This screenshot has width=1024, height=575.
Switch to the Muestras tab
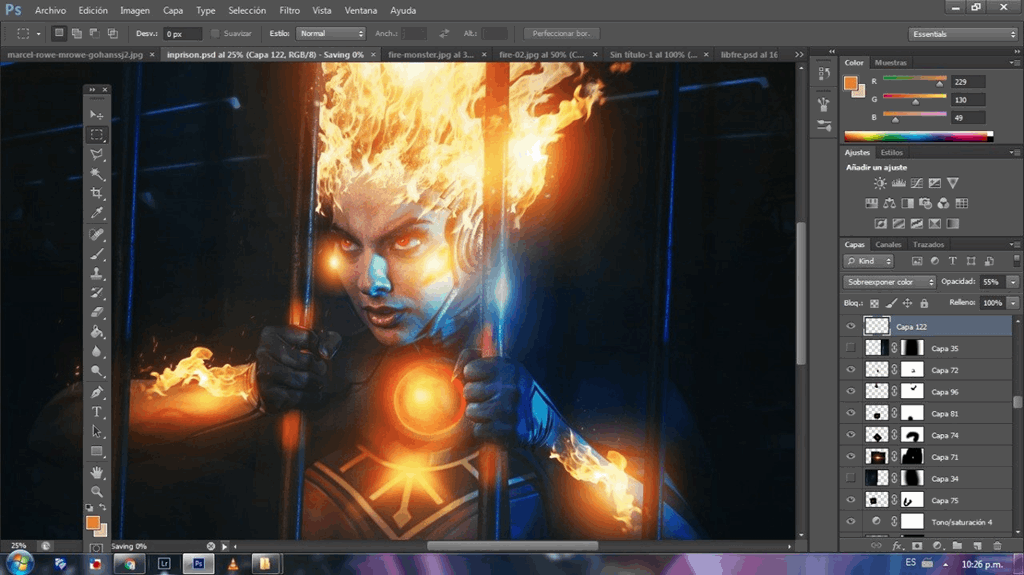click(x=891, y=63)
